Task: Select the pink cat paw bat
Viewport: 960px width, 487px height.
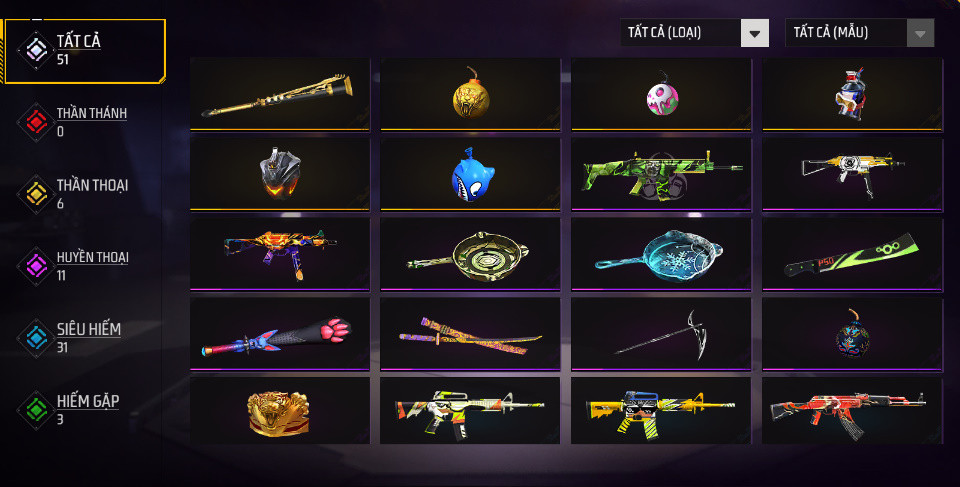Action: (x=280, y=334)
